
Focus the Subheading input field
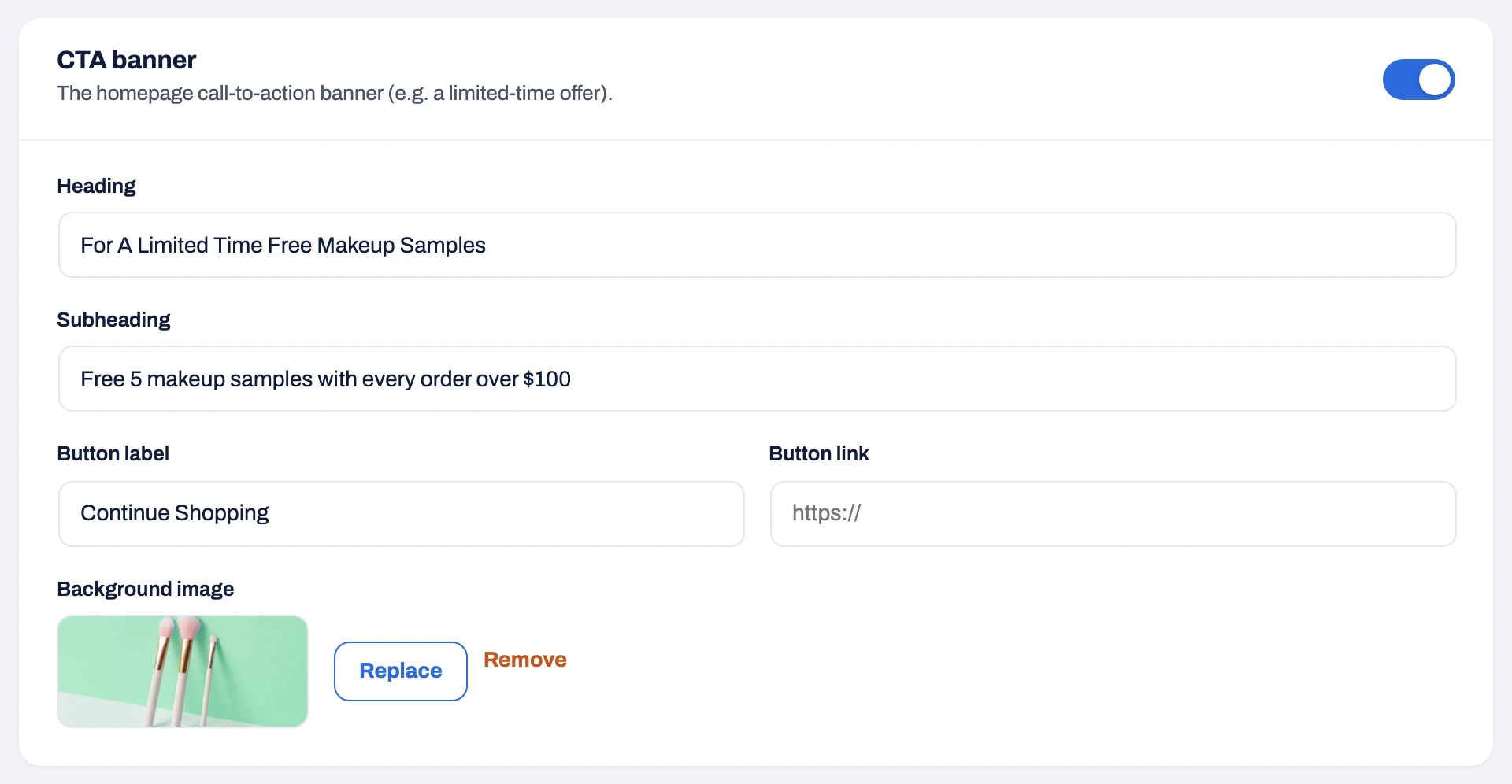(757, 379)
